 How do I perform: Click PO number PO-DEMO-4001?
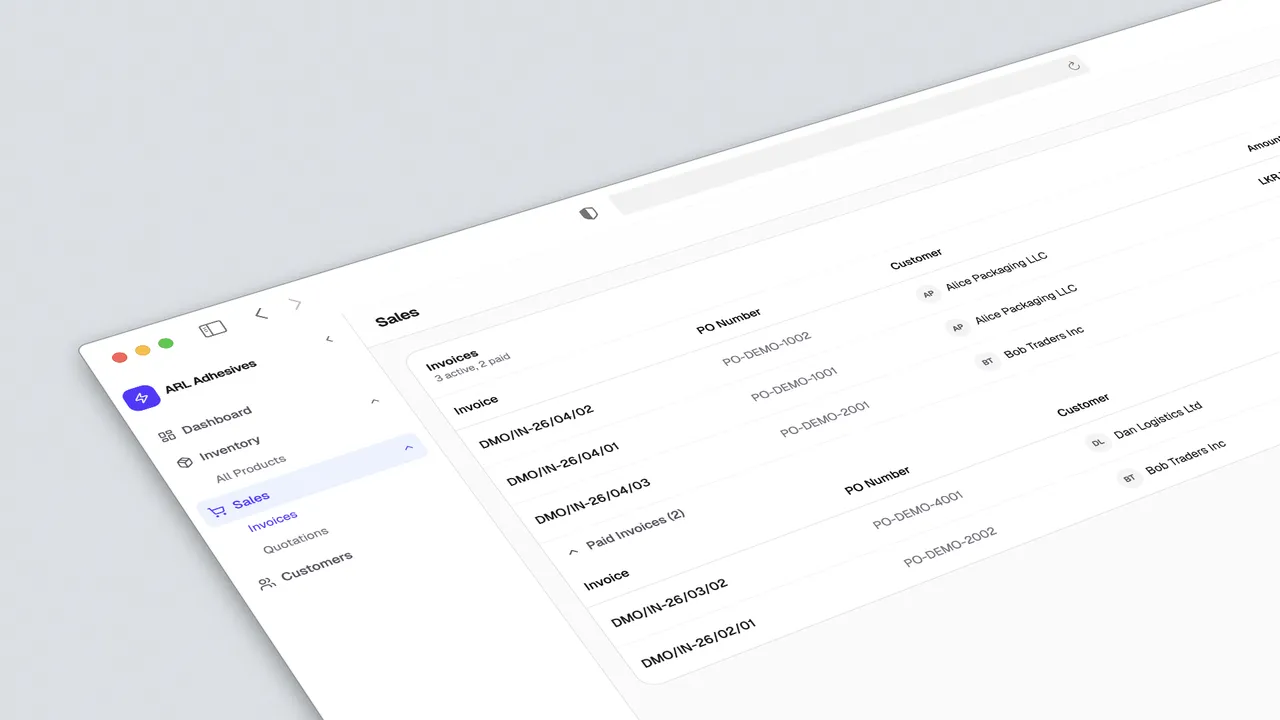click(x=918, y=509)
